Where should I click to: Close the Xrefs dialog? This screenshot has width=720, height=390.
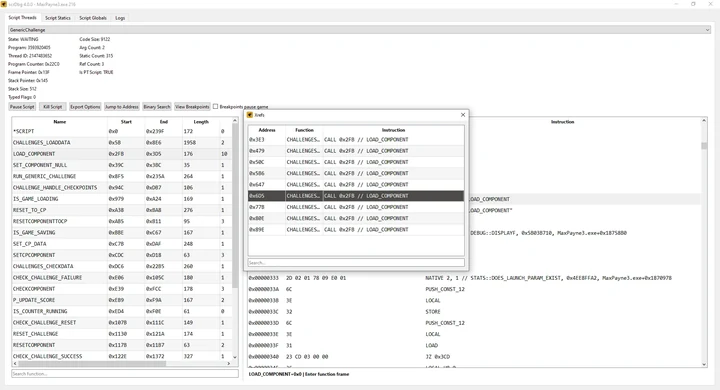[463, 115]
